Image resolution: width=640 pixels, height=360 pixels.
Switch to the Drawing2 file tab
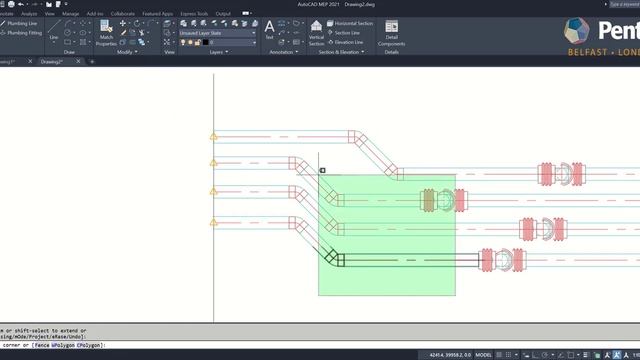pyautogui.click(x=52, y=62)
